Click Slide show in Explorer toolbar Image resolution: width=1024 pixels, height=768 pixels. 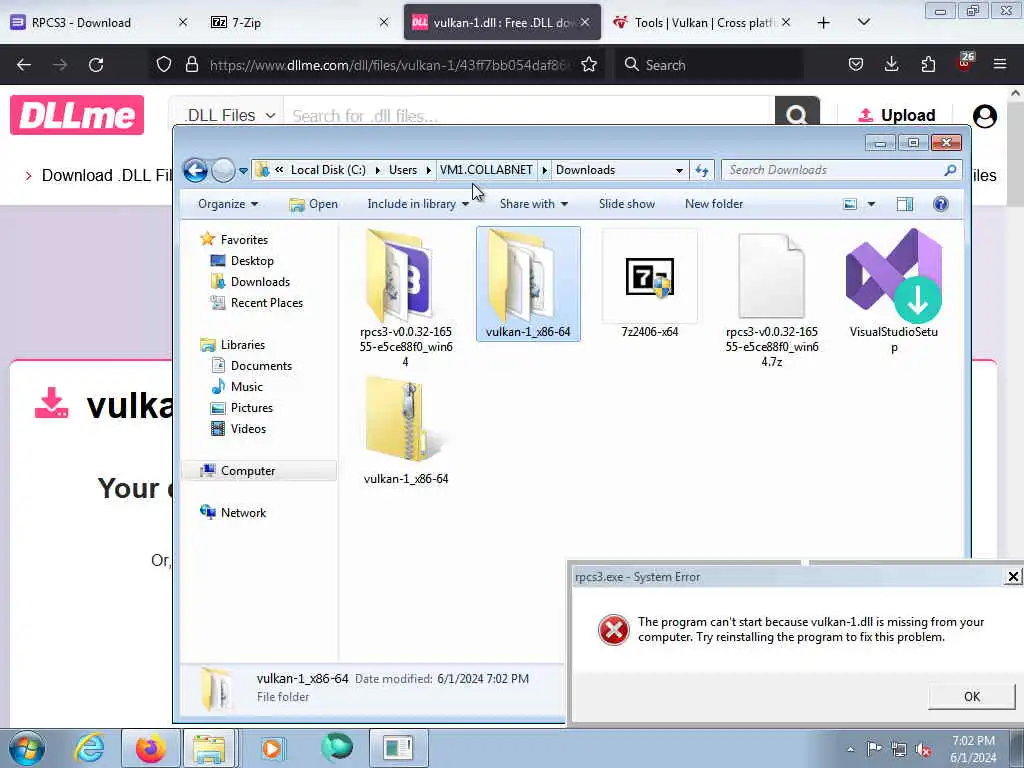tap(627, 204)
